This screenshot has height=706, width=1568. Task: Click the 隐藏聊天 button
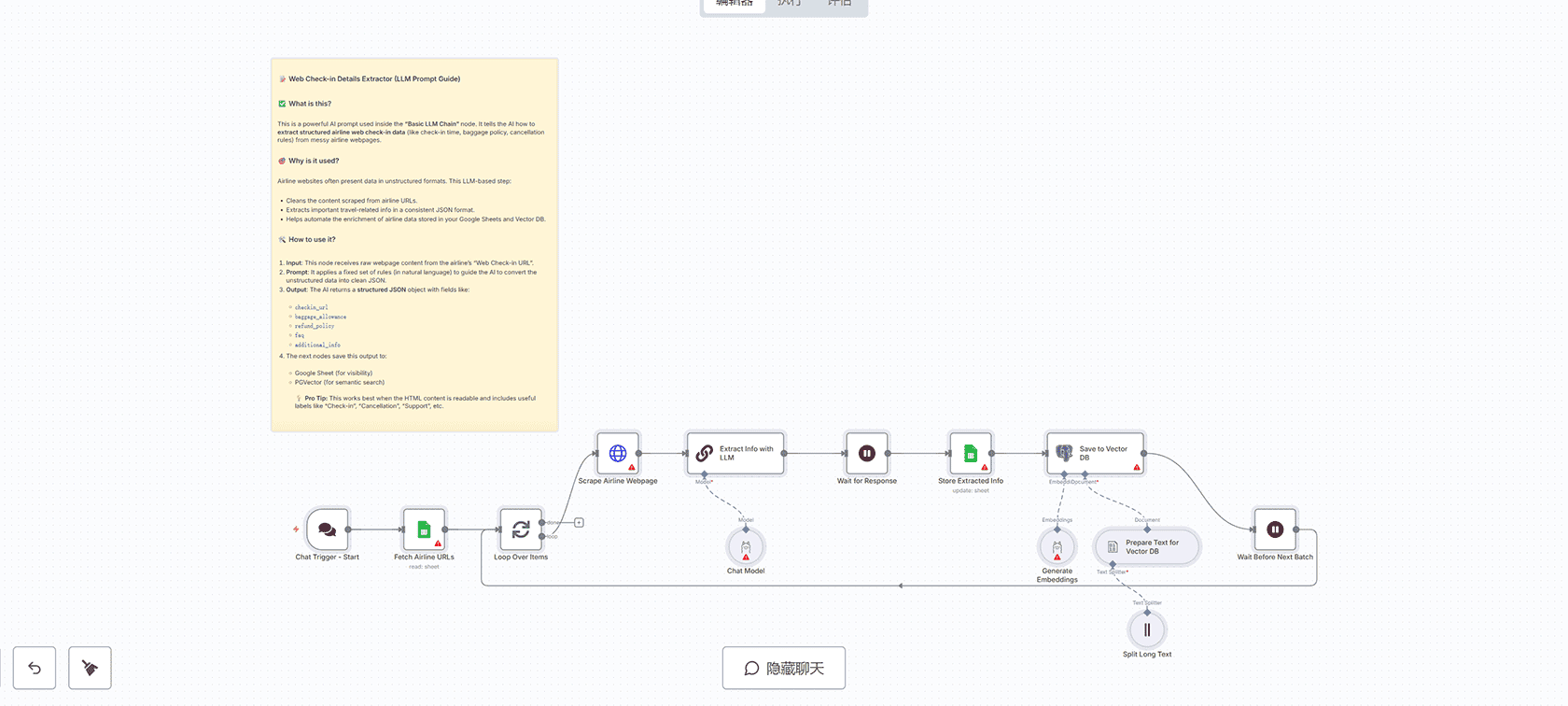pyautogui.click(x=784, y=669)
